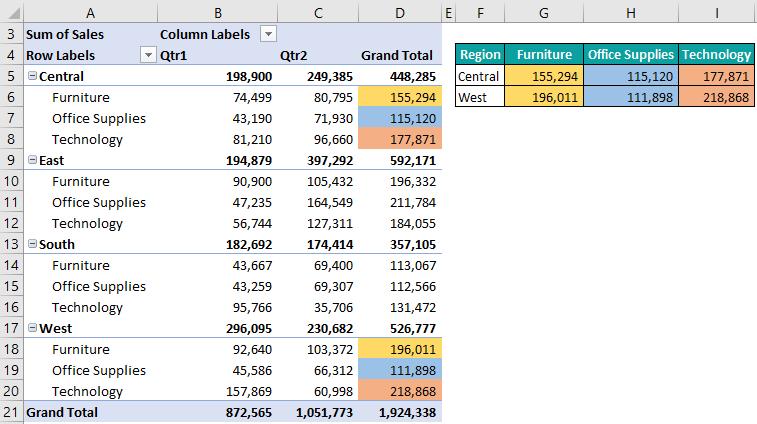Select column C header
The image size is (757, 424).
click(x=318, y=13)
